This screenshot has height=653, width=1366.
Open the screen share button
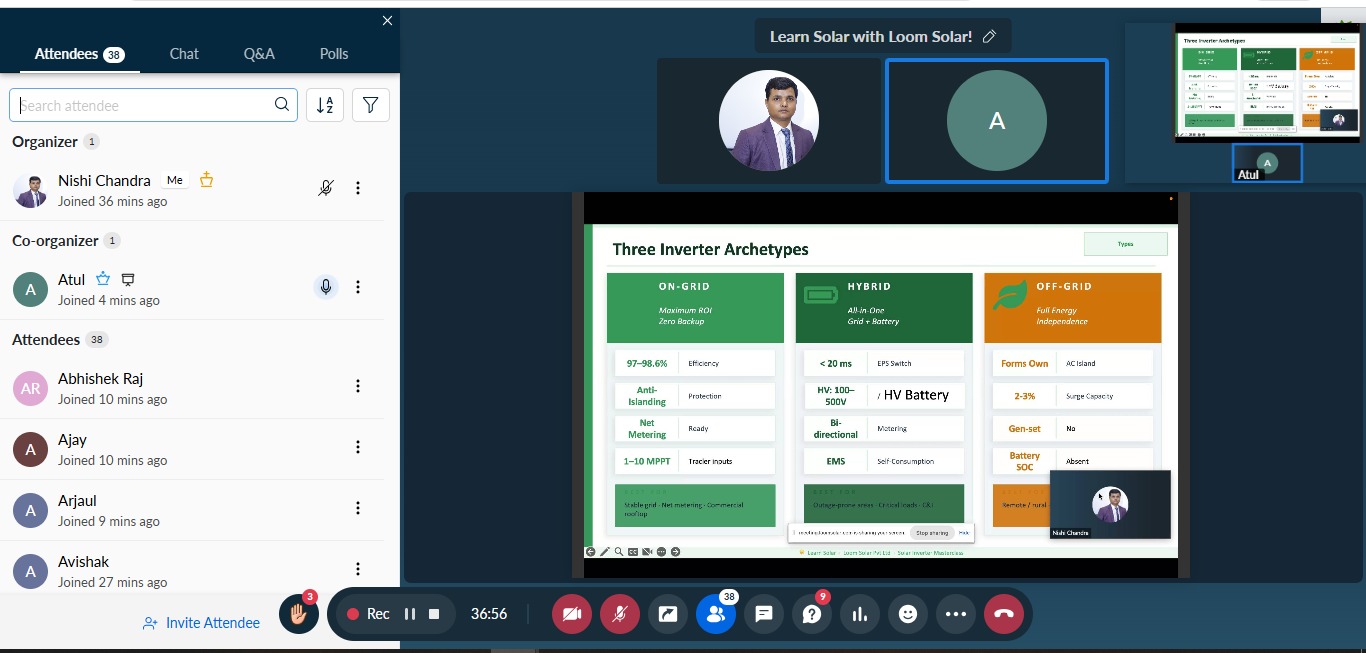point(668,614)
